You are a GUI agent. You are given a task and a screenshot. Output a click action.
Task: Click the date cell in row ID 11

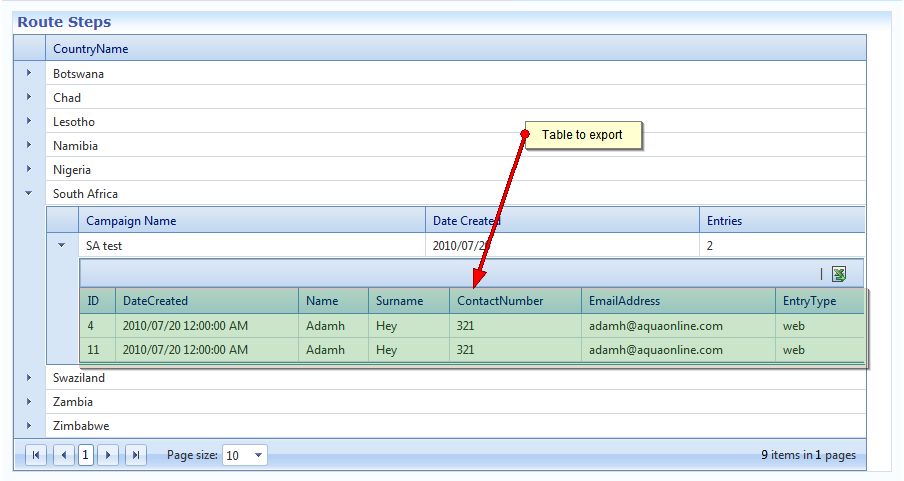point(206,350)
